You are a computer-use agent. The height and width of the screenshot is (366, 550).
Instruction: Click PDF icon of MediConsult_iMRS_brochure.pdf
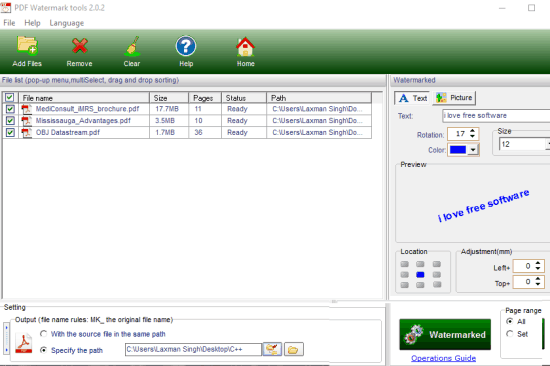coord(26,109)
